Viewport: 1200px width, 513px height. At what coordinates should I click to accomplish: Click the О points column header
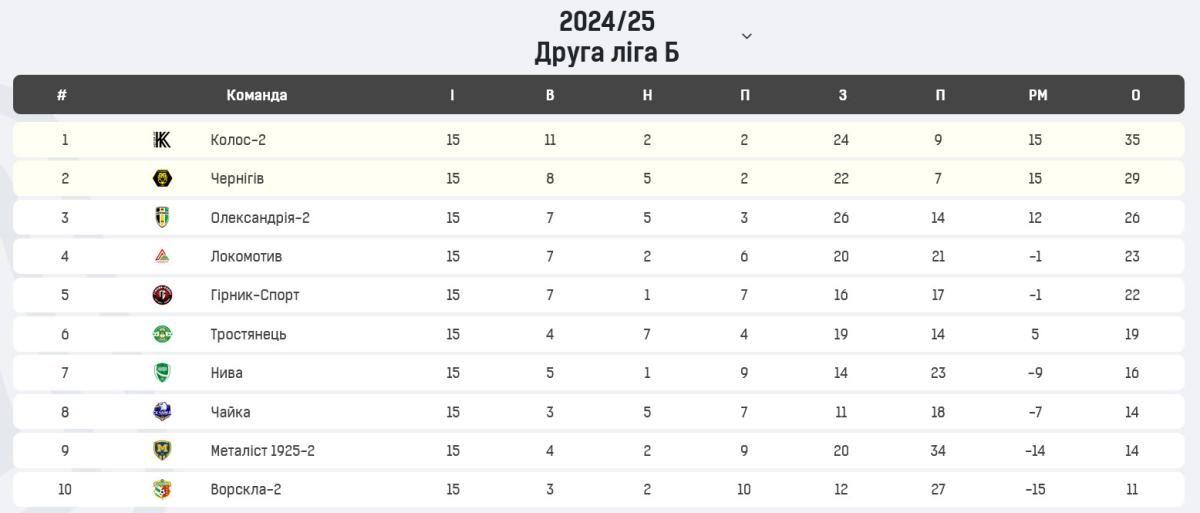coord(1135,95)
